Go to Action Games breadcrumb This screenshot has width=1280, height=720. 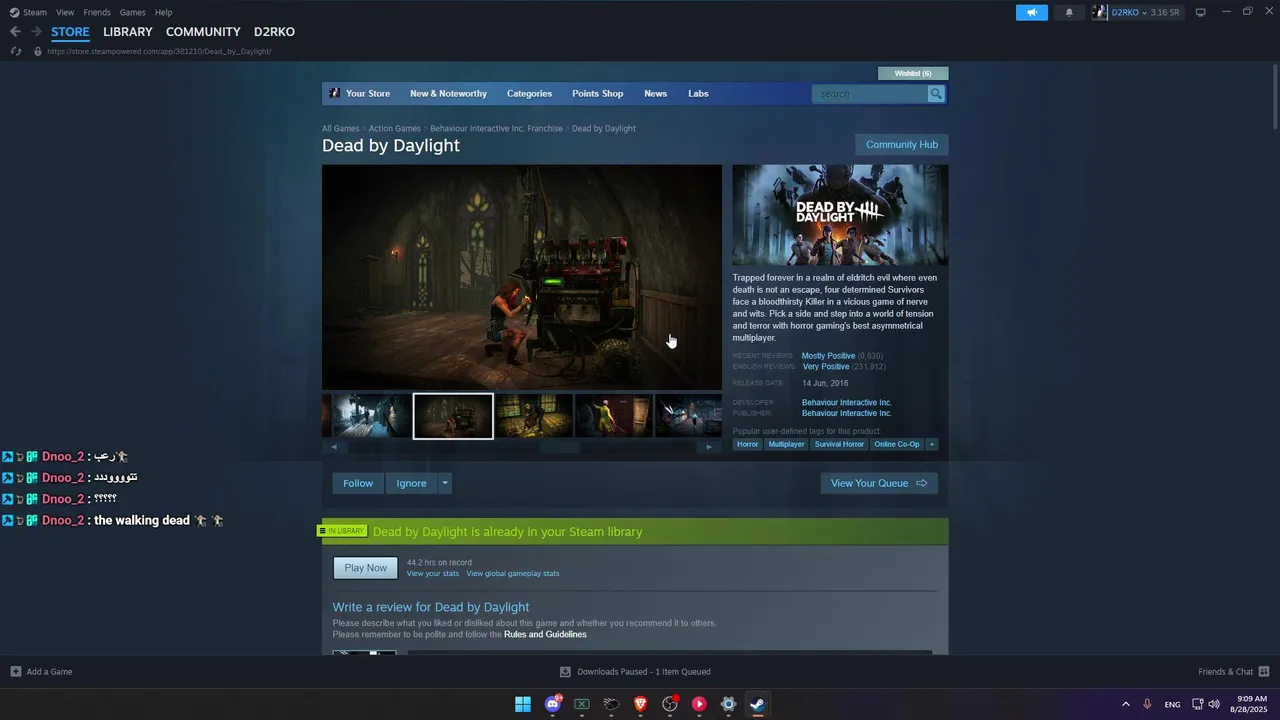[394, 128]
